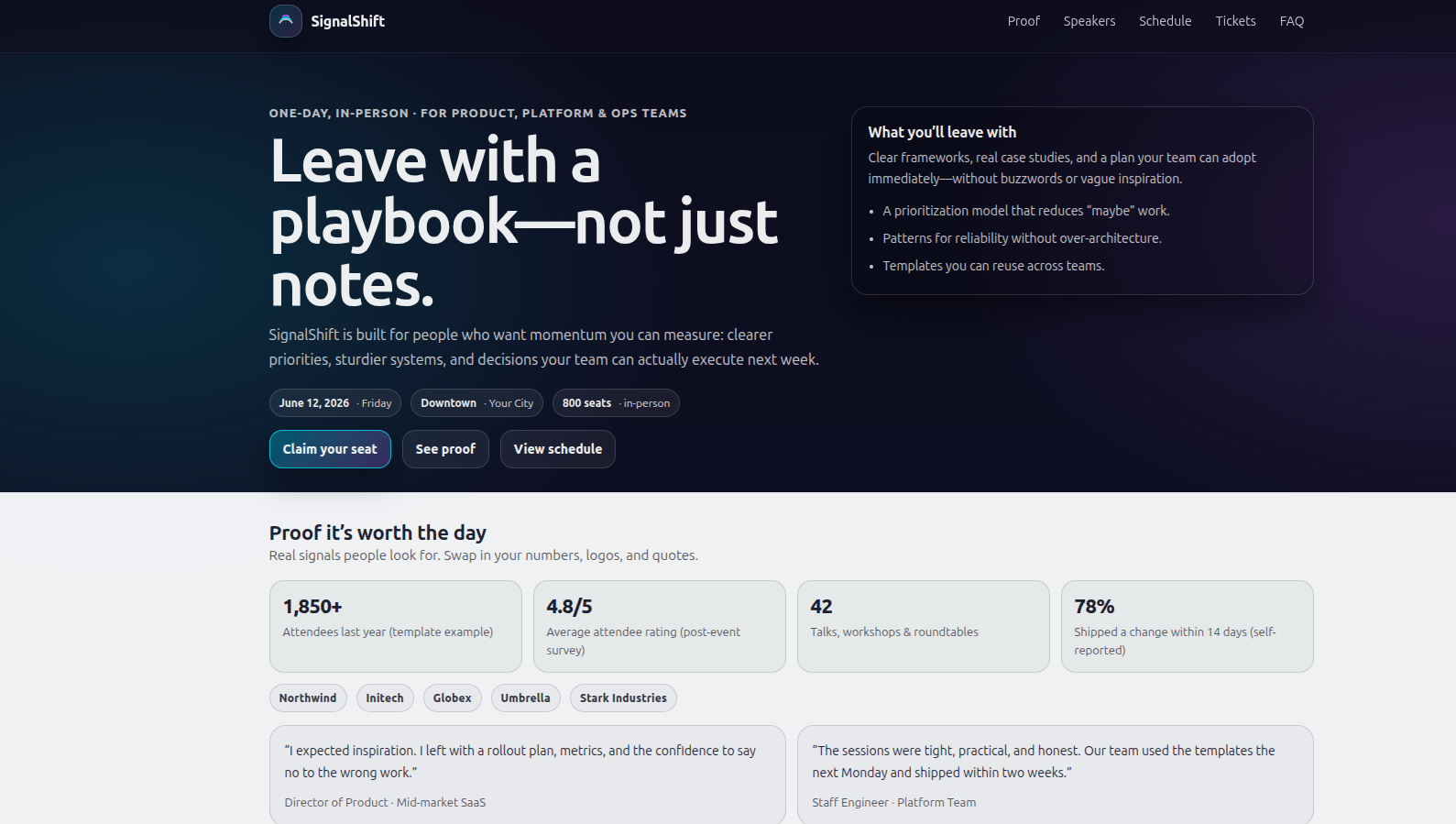This screenshot has width=1456, height=824.
Task: Click the 1,850+ attendees stat card
Action: pyautogui.click(x=395, y=626)
